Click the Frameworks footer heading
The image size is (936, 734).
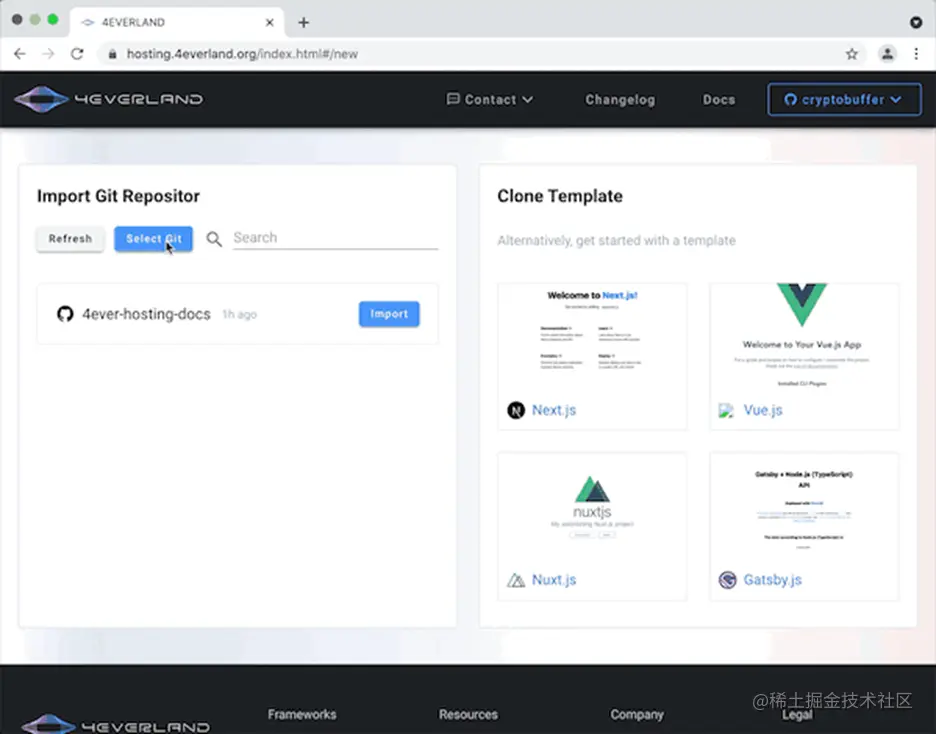tap(302, 714)
